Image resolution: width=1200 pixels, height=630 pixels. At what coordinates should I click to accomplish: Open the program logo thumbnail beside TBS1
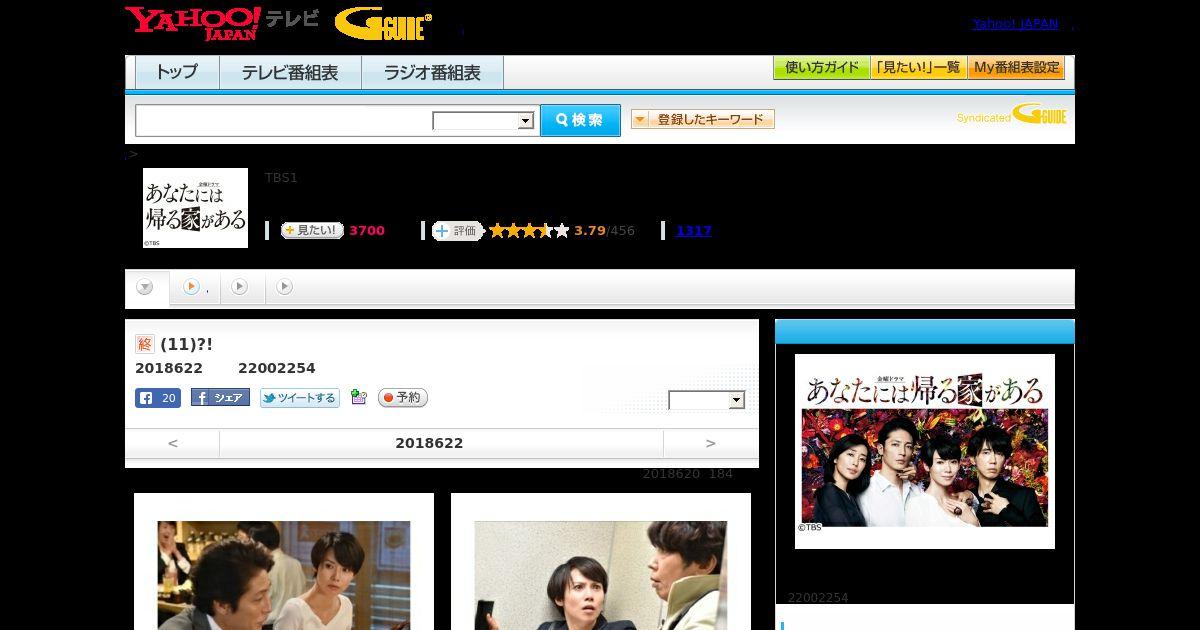(x=195, y=208)
